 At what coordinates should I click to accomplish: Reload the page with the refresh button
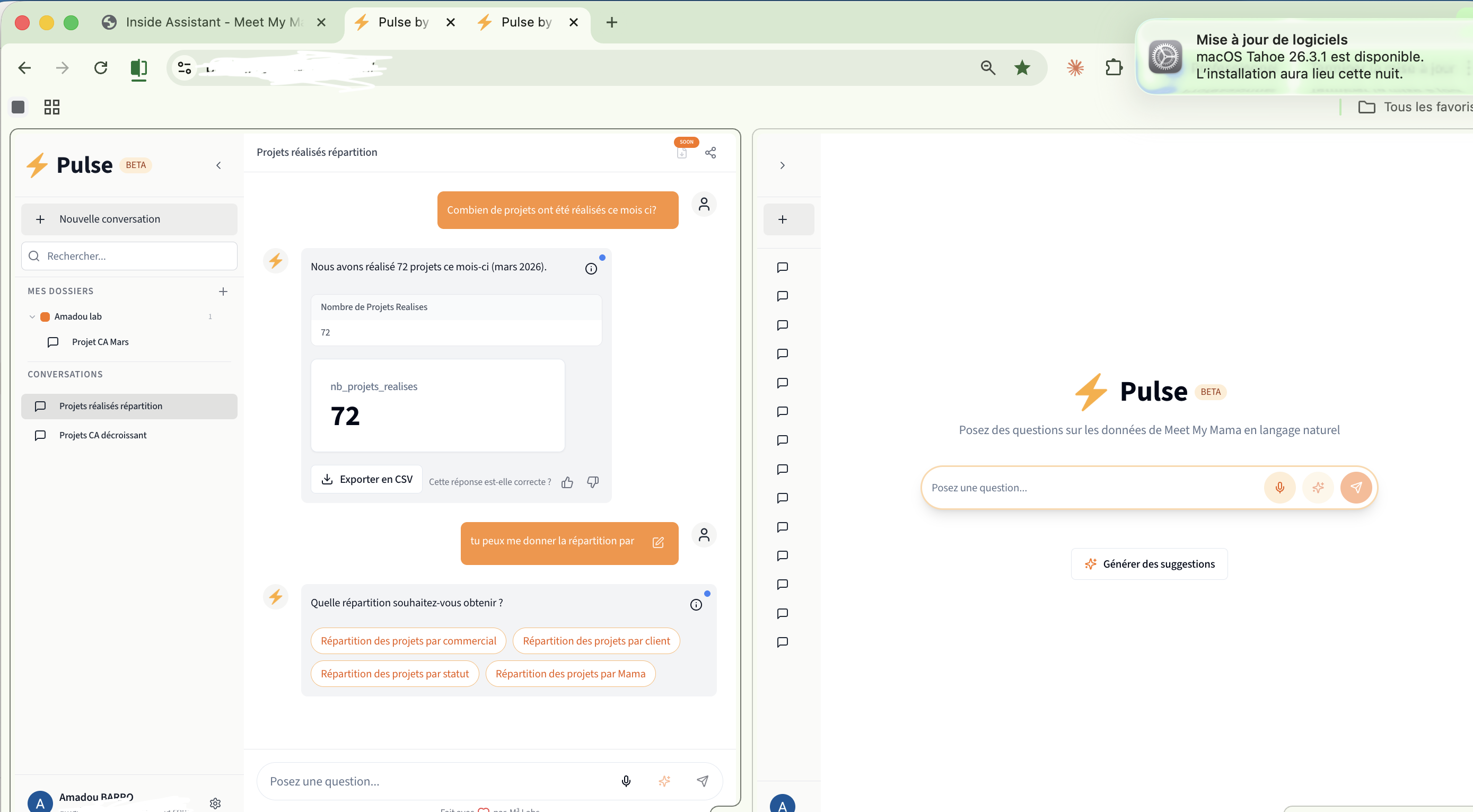pyautogui.click(x=101, y=68)
